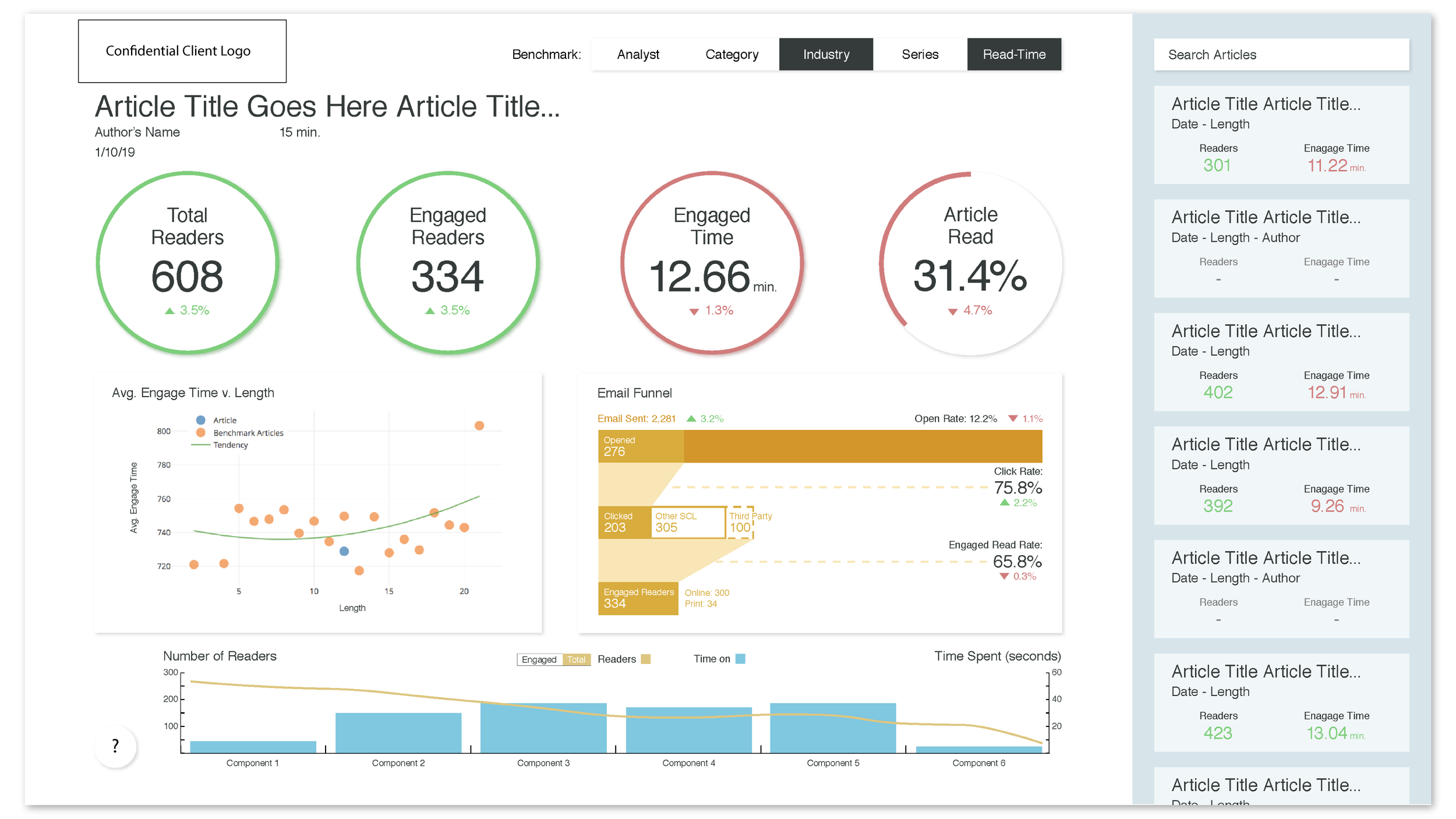The width and height of the screenshot is (1456, 819).
Task: Open article card with 301 readers
Action: 1281,135
